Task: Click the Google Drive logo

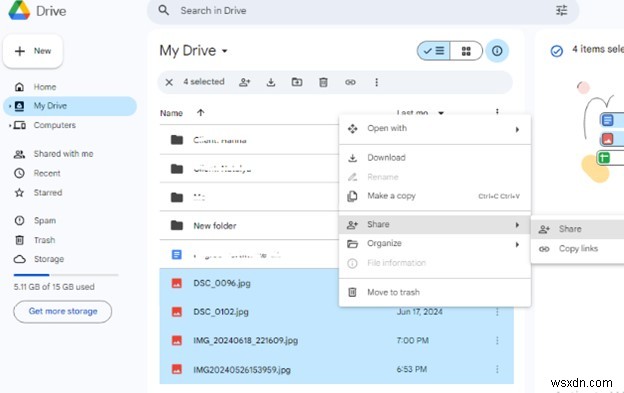Action: tap(19, 10)
